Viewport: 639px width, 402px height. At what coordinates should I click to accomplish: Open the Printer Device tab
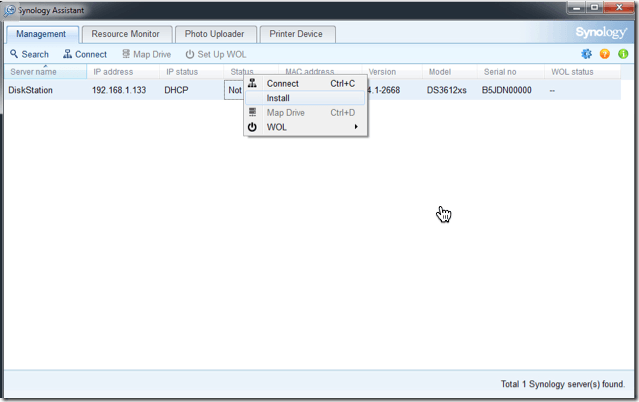[296, 34]
